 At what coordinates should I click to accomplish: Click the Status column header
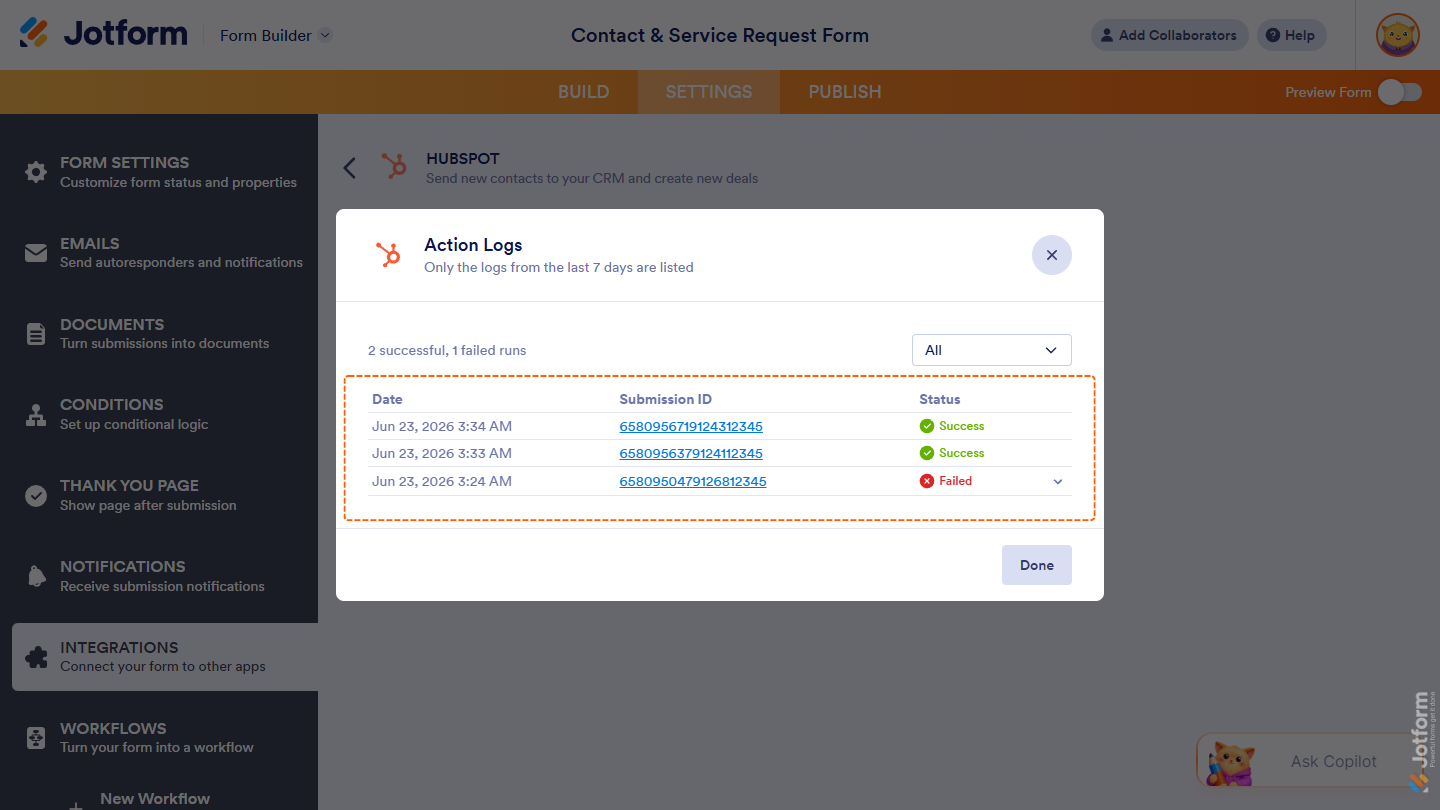coord(940,399)
